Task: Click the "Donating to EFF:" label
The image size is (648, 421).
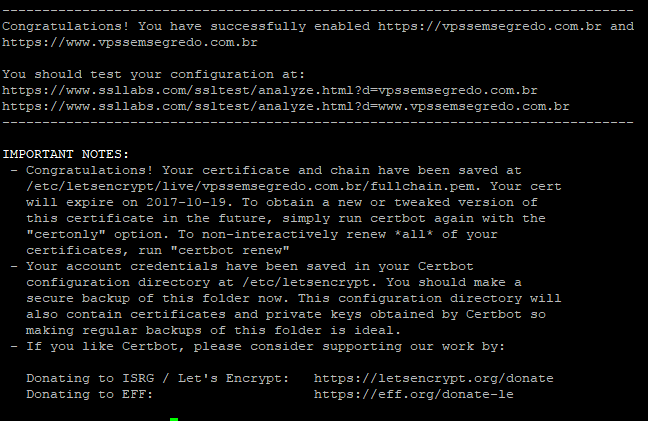Action: point(90,394)
